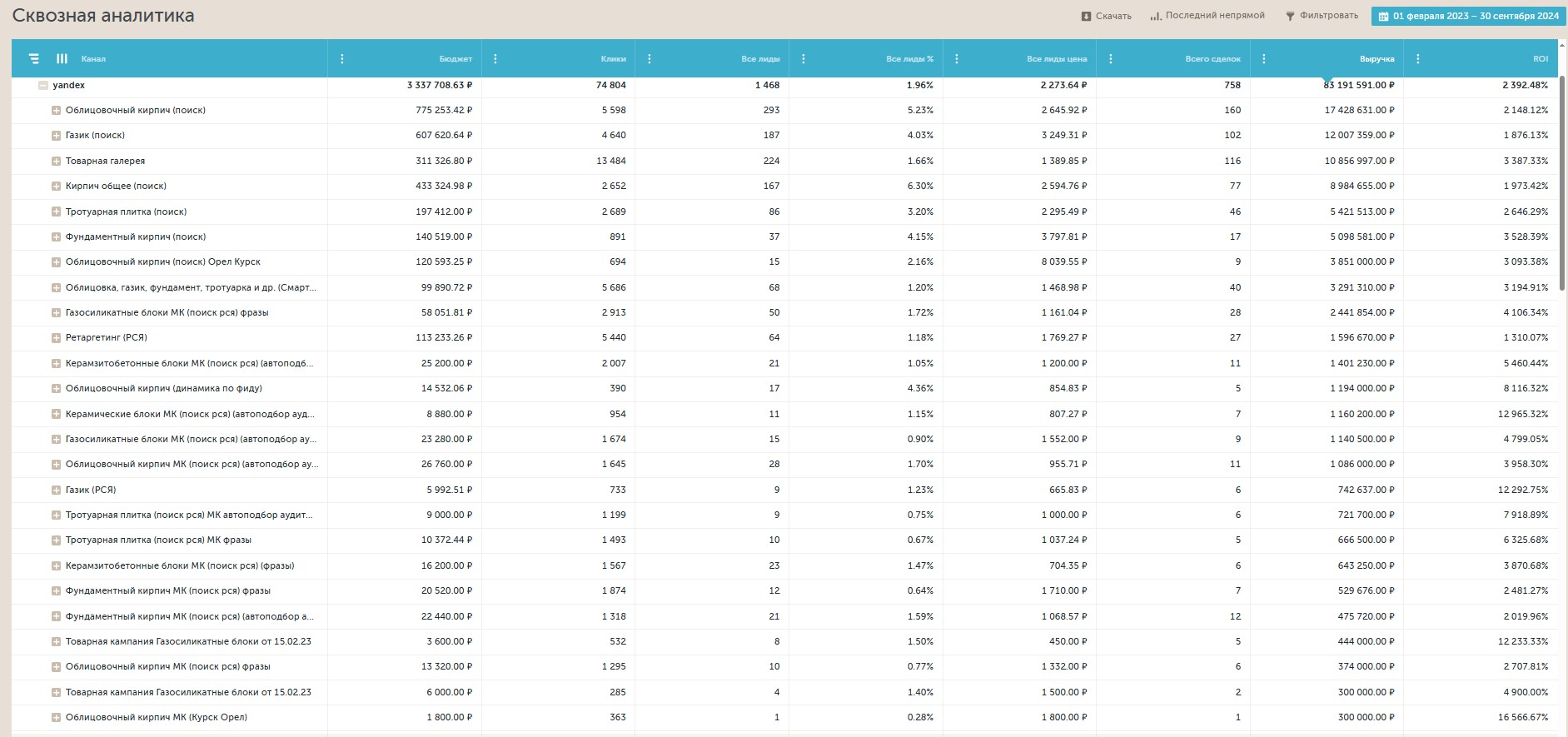The image size is (1568, 737).
Task: Open the columns settings icon beside Канал
Action: coord(62,59)
